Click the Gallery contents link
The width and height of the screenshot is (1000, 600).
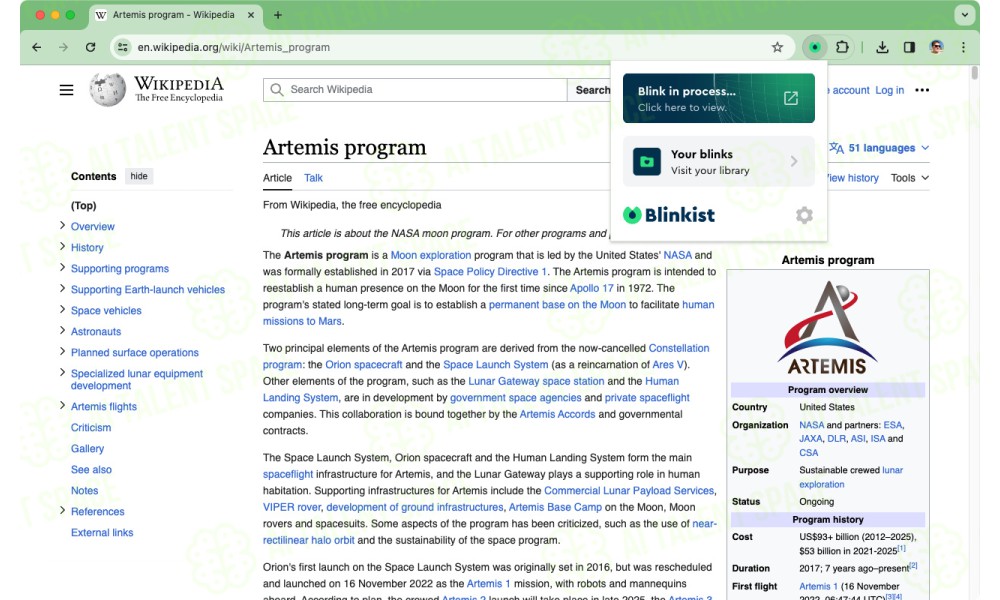[87, 449]
